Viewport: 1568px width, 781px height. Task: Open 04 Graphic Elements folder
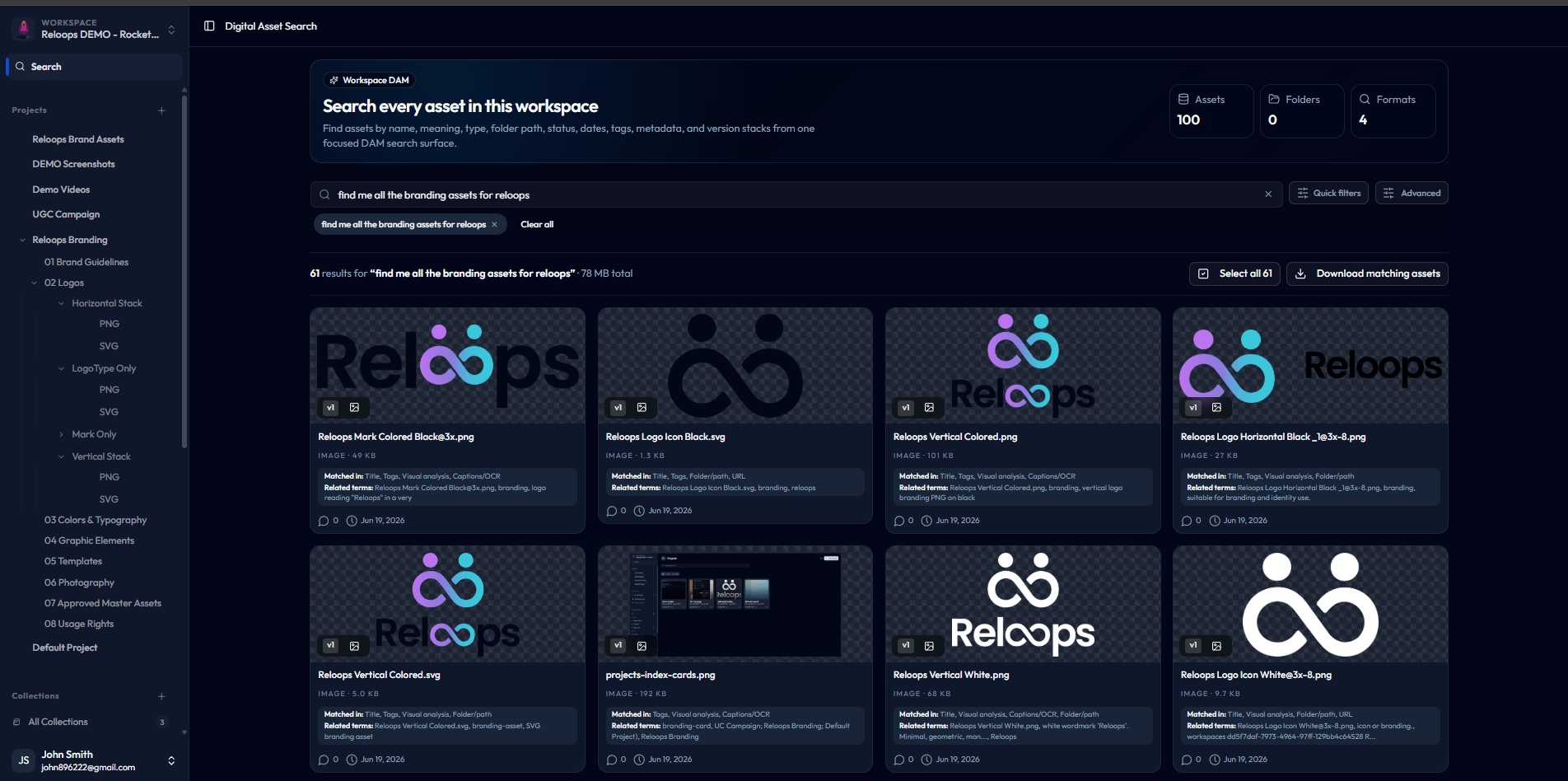pyautogui.click(x=89, y=540)
